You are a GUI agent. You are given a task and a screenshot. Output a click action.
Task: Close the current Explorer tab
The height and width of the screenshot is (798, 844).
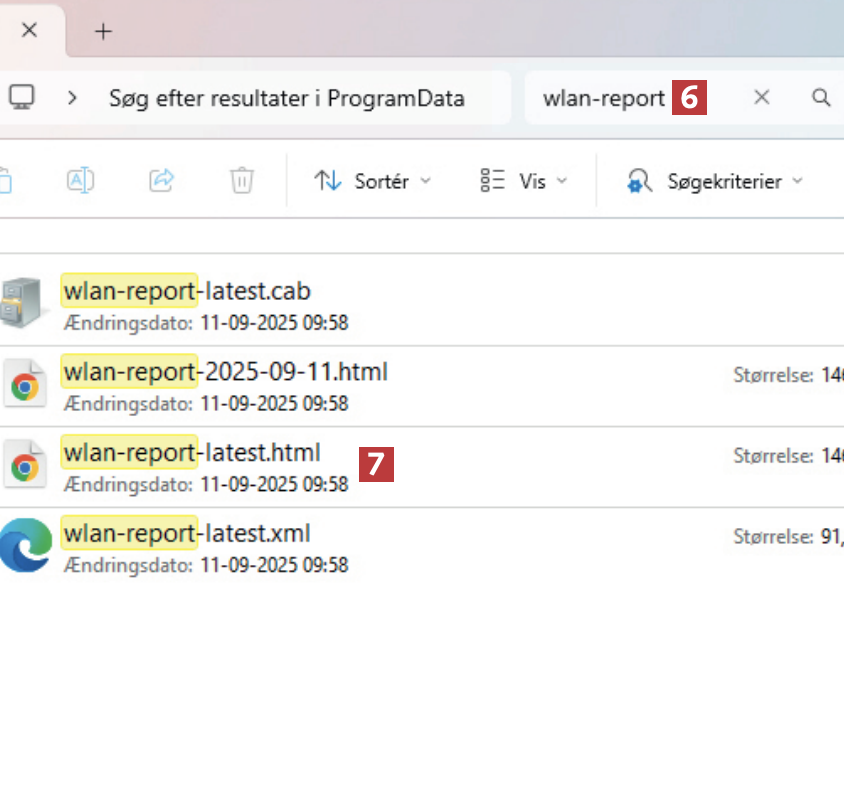click(x=29, y=30)
